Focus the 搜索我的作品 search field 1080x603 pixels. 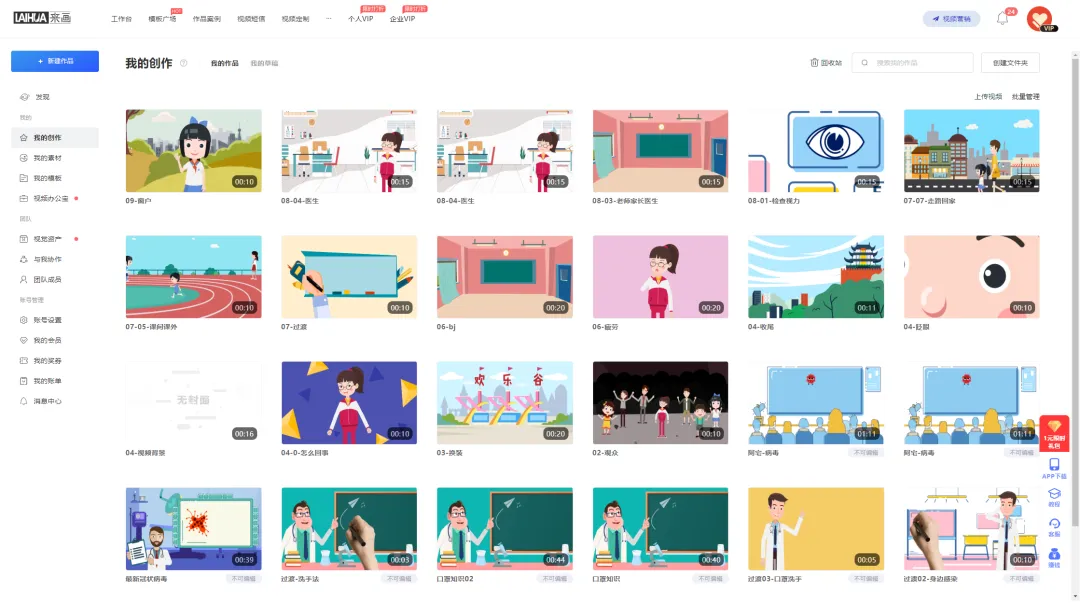[x=913, y=63]
